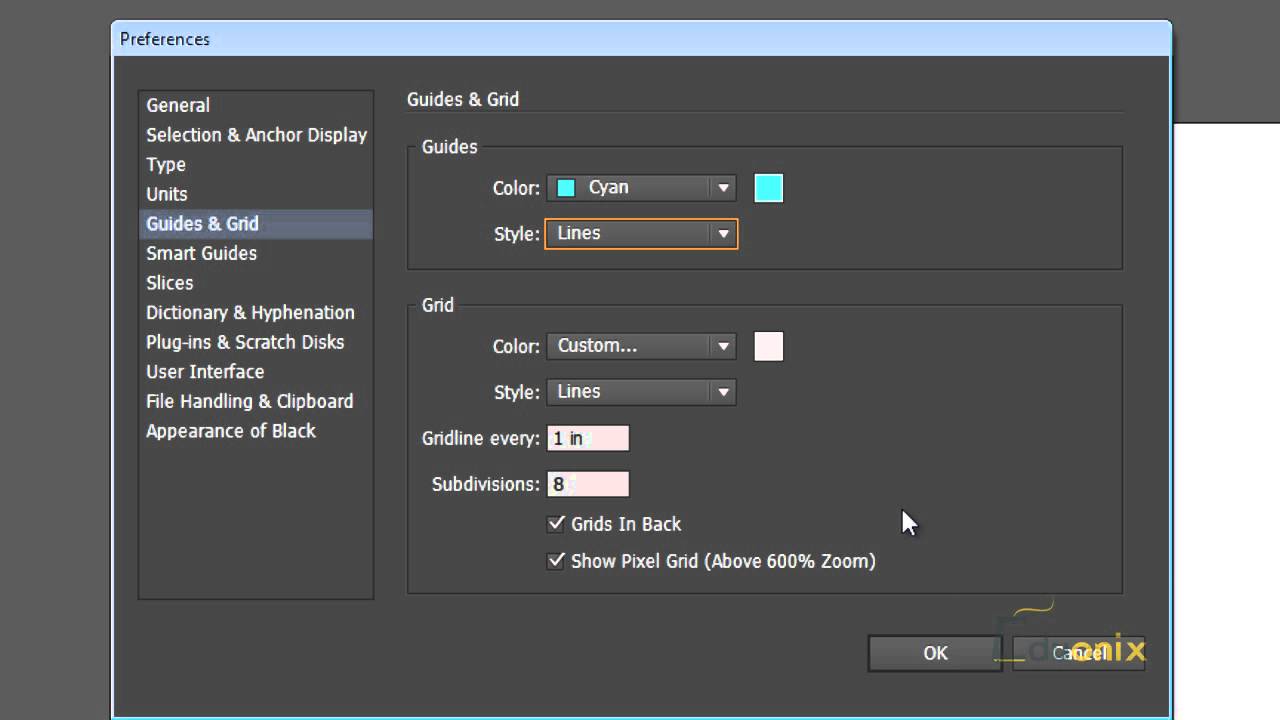
Task: Toggle Show Pixel Grid checkbox
Action: pyautogui.click(x=556, y=561)
